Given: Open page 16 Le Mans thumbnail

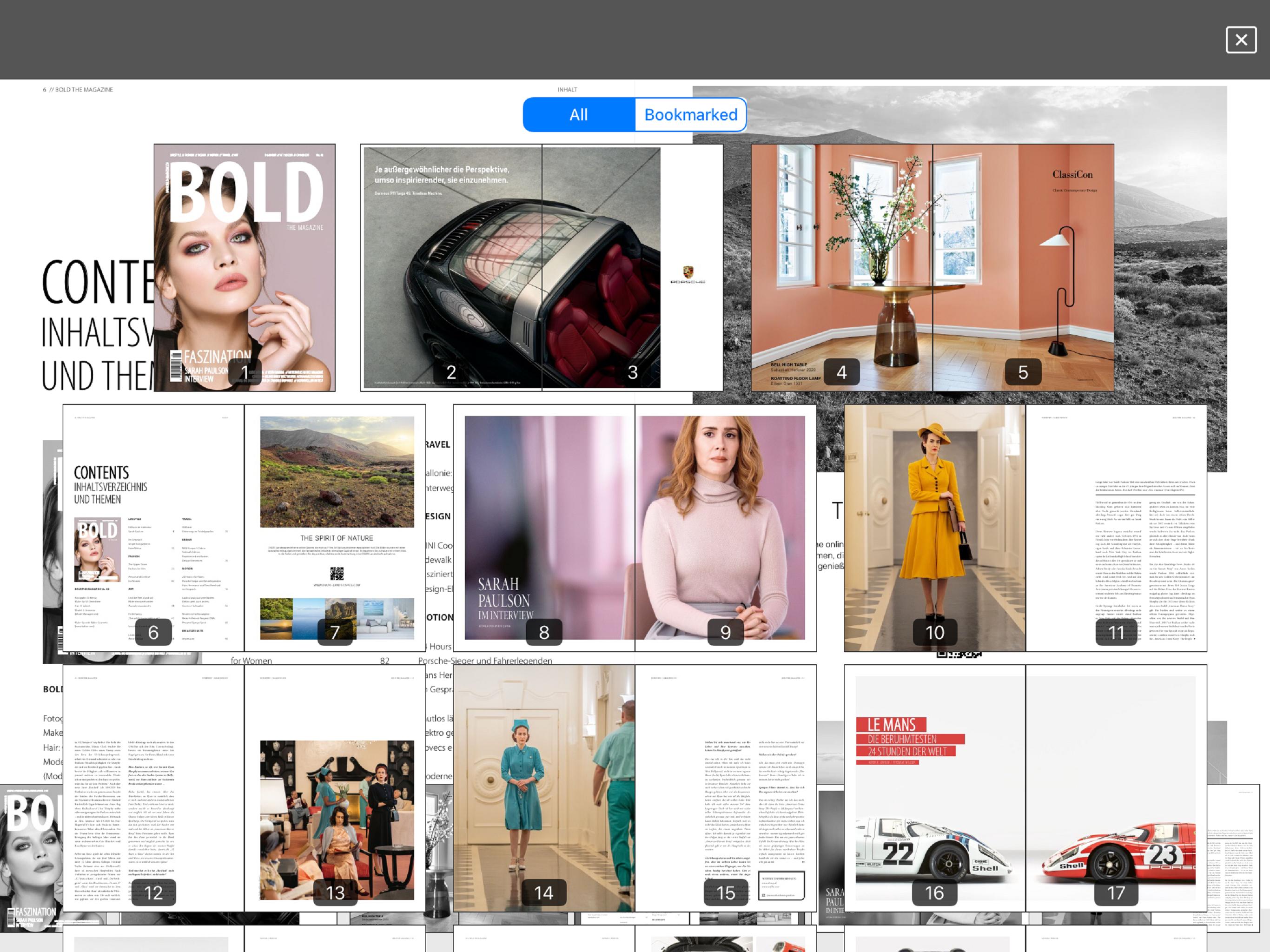Looking at the screenshot, I should pos(935,788).
